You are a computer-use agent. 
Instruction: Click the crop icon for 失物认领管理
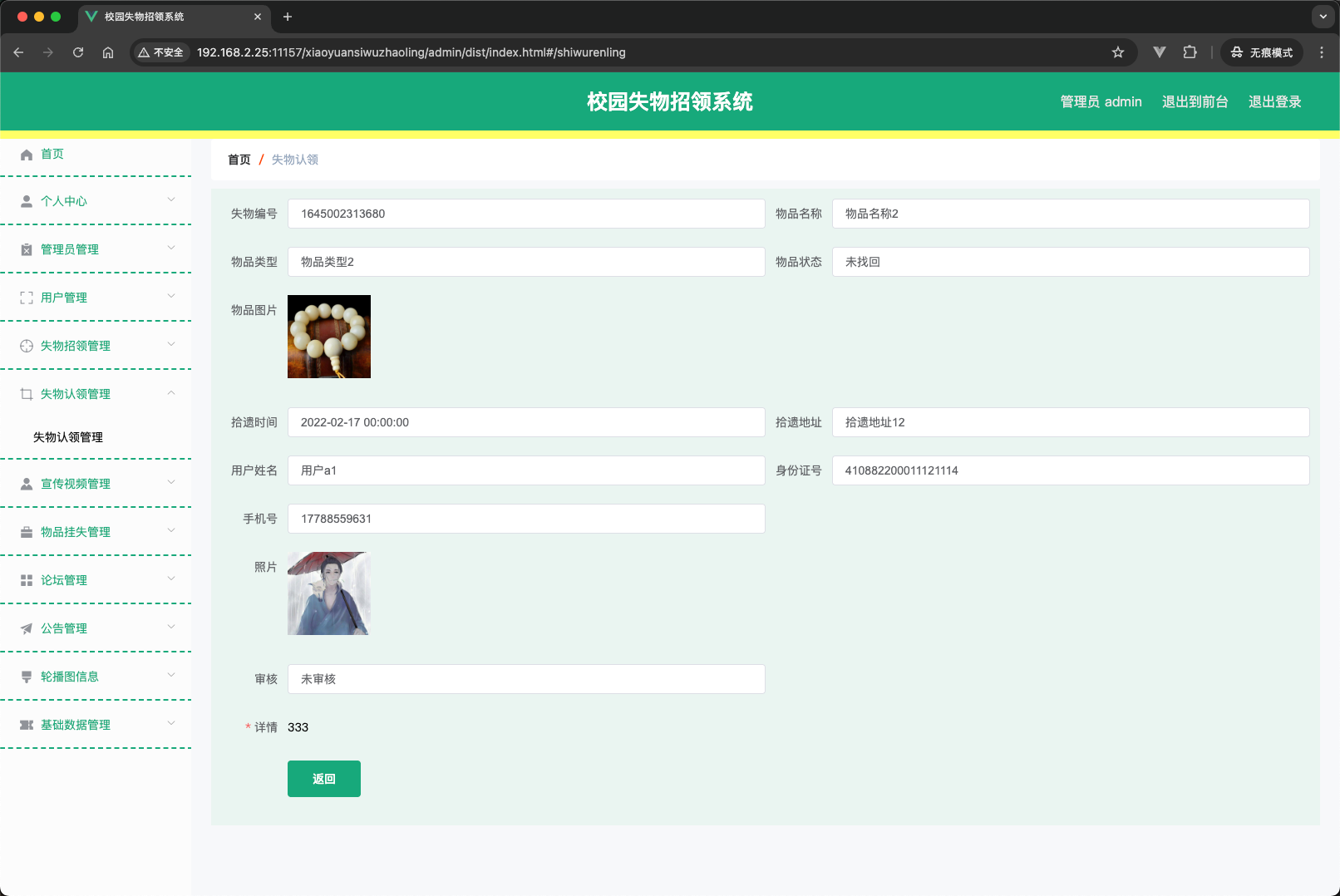click(x=27, y=394)
